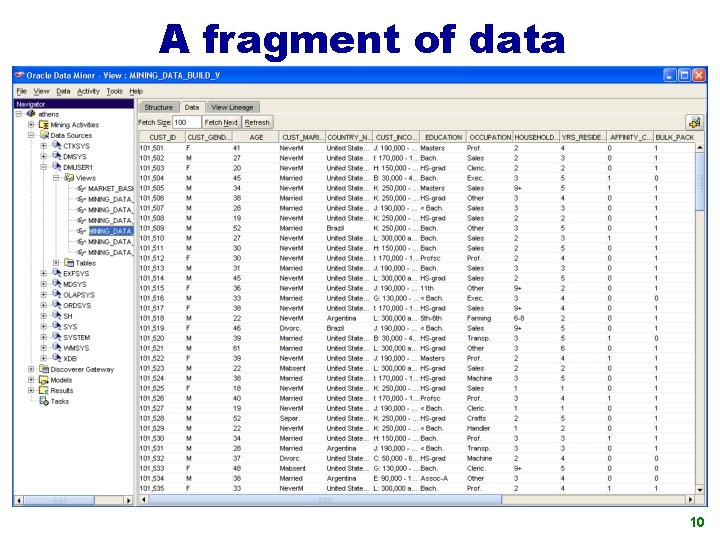
Task: Click the Fetch Next button
Action: point(221,123)
